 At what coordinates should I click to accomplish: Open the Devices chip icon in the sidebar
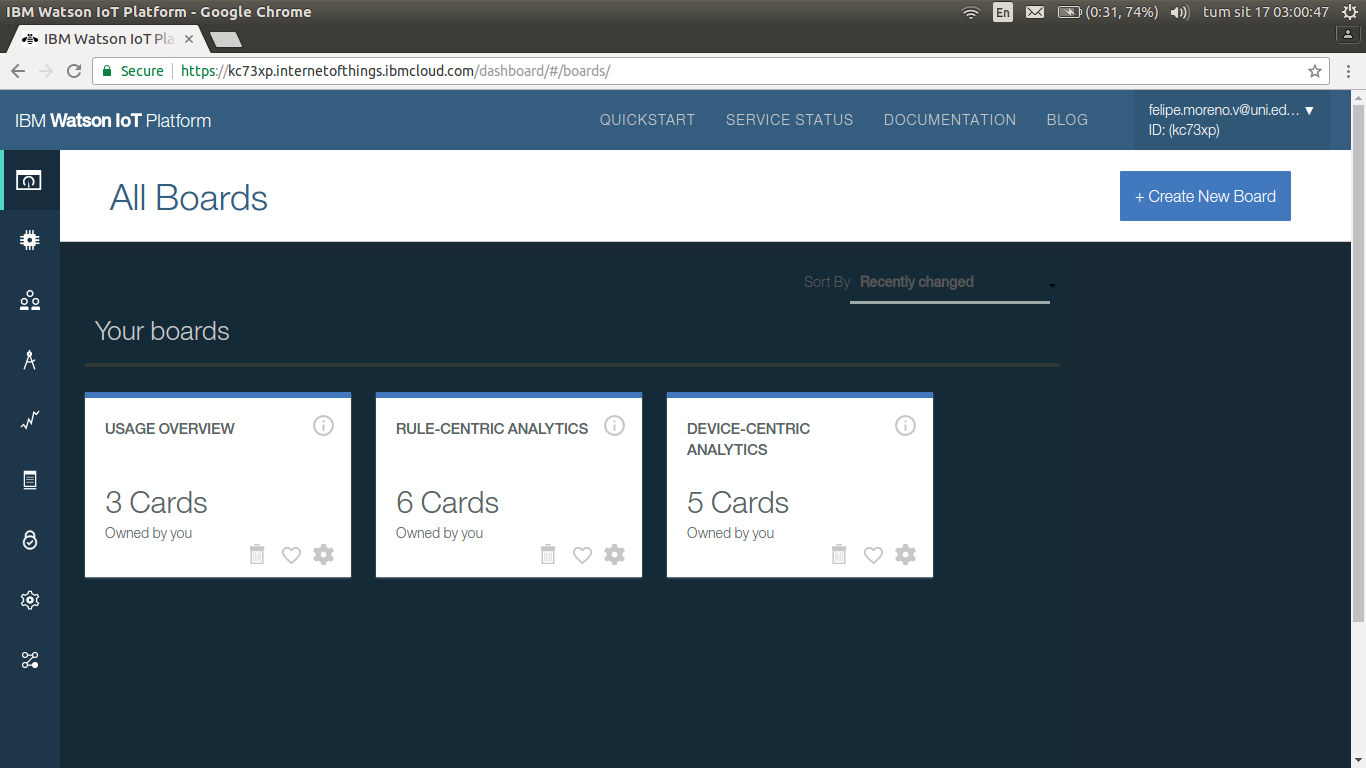click(30, 240)
